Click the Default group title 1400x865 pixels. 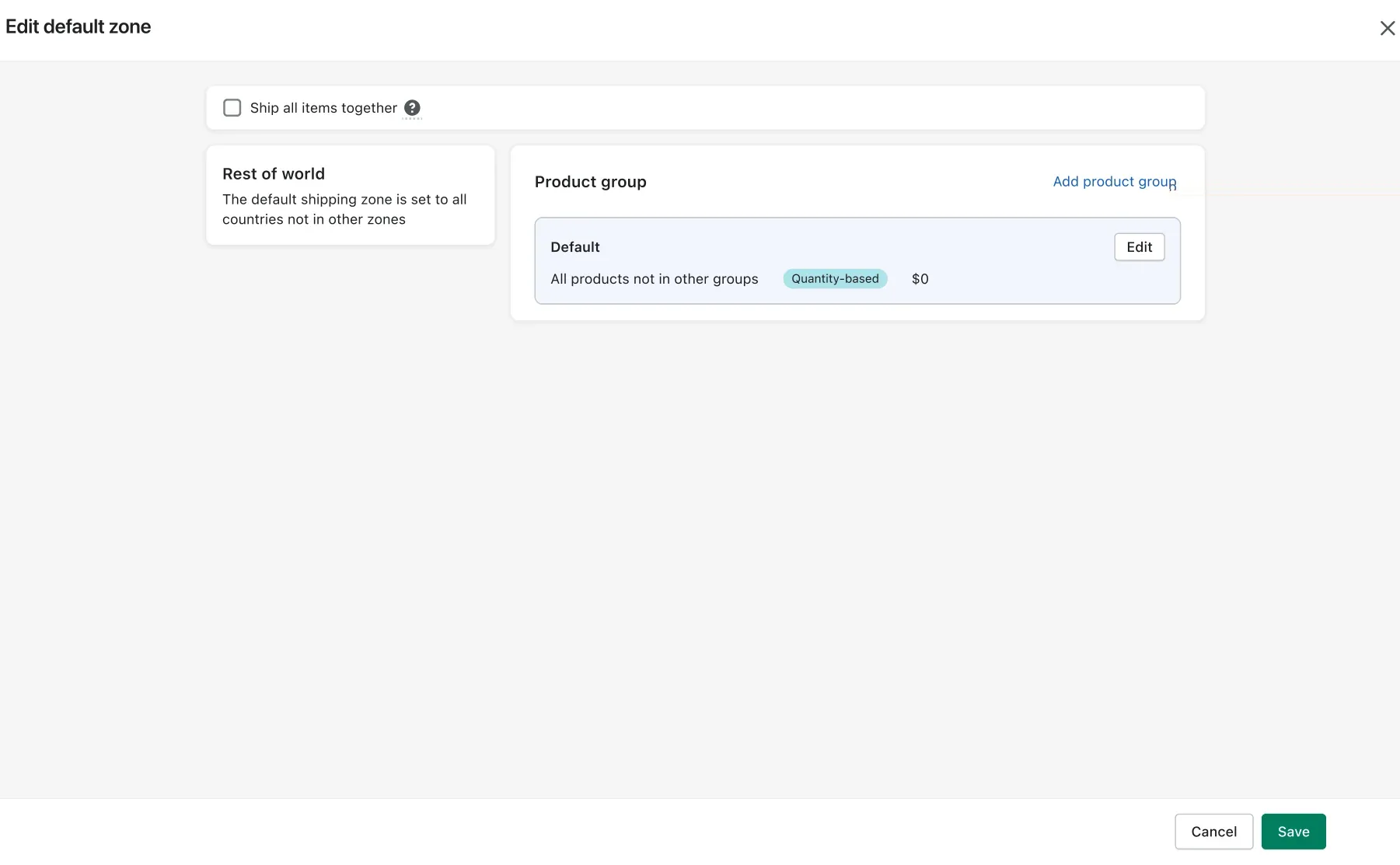[x=574, y=247]
